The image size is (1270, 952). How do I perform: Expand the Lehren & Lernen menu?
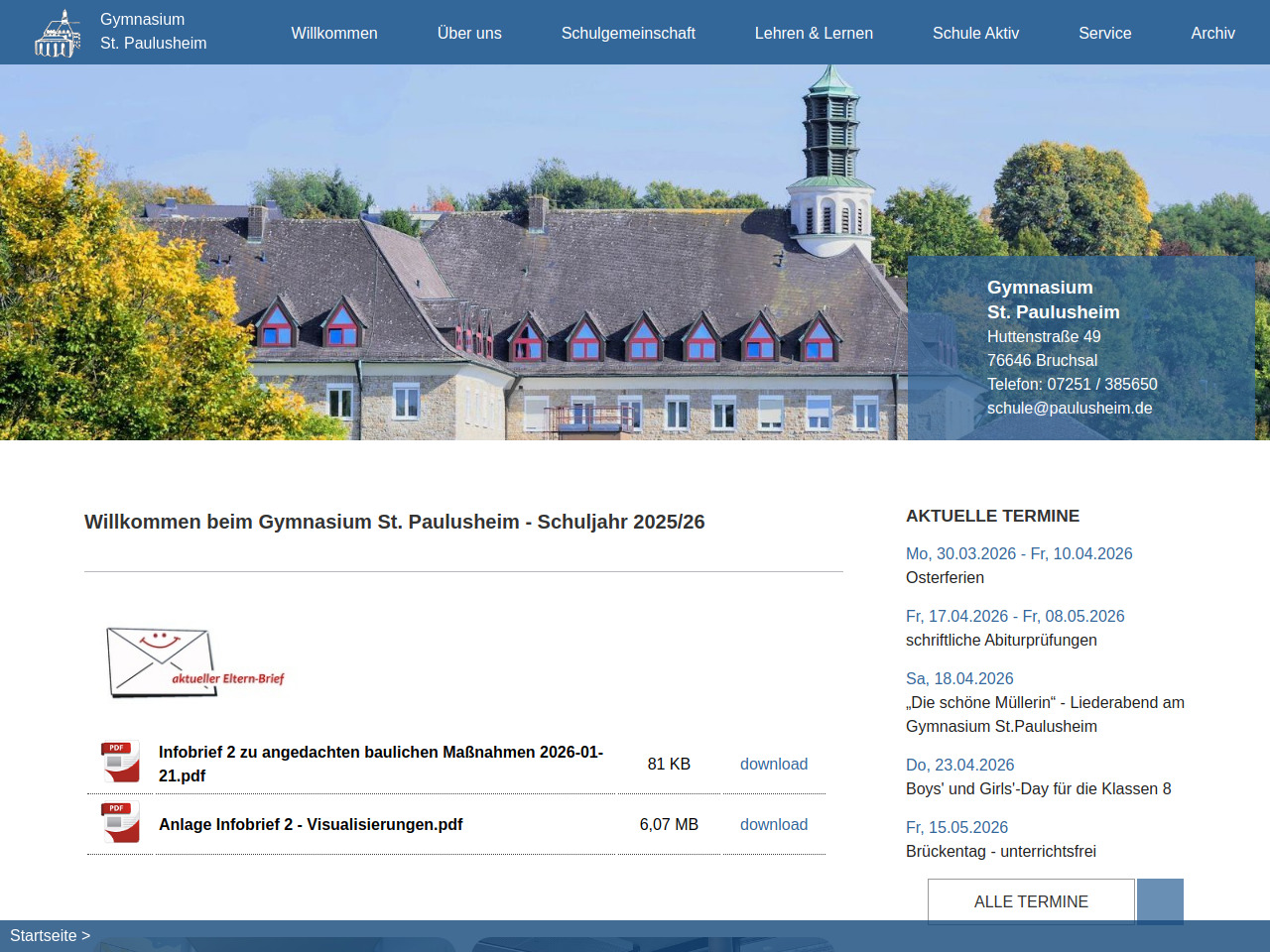814,33
